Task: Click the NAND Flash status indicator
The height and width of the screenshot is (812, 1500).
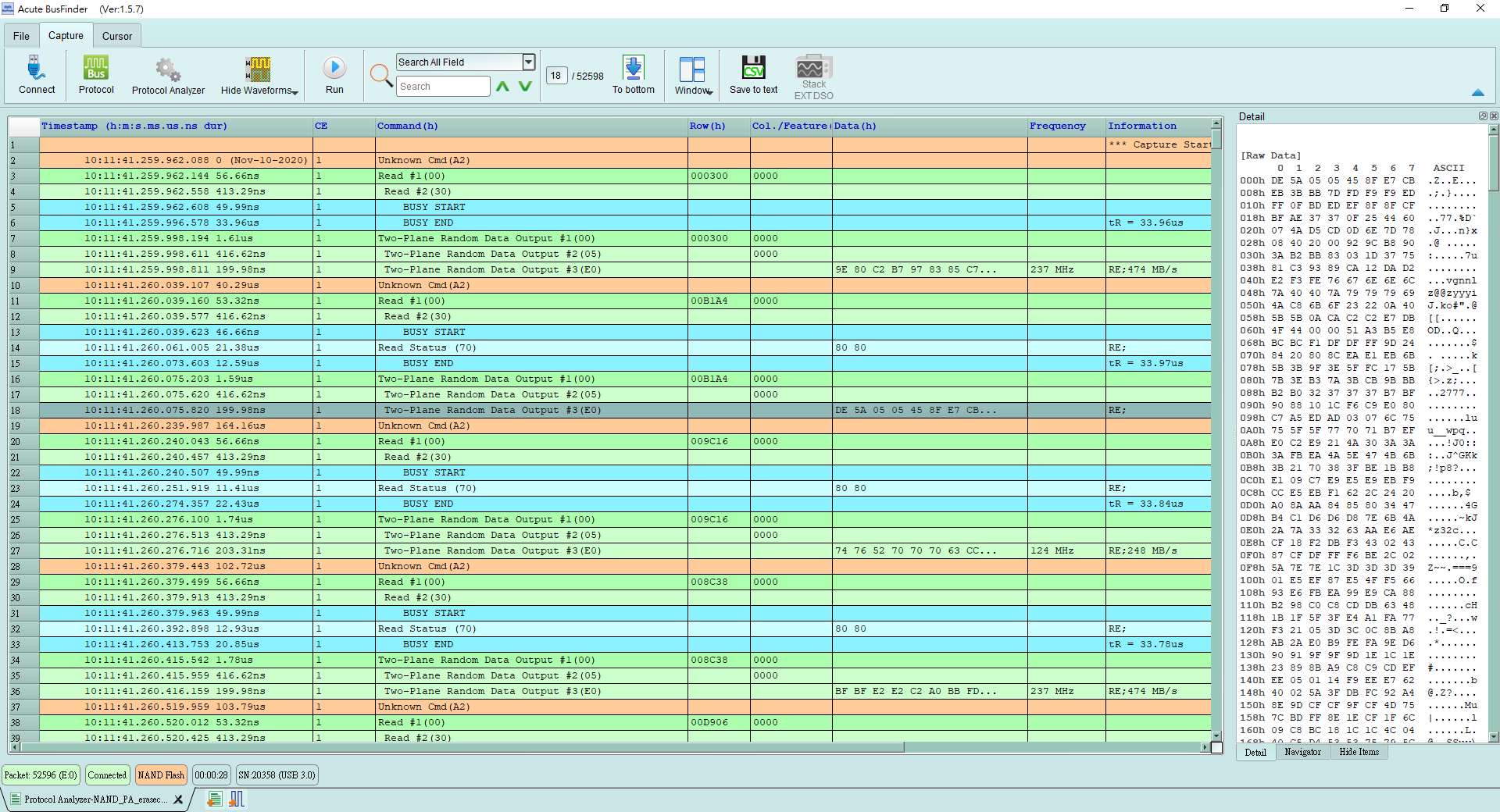Action: (x=161, y=775)
